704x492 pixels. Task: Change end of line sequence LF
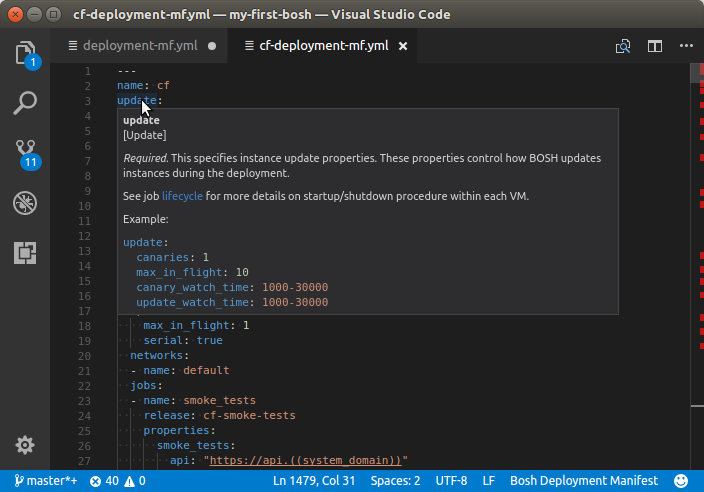[x=488, y=481]
